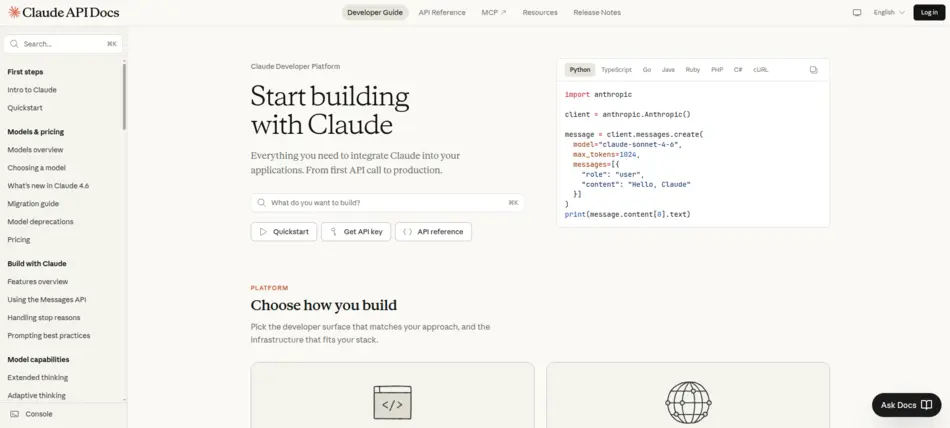Click the 'Model capabilities' sidebar heading
Viewport: 950px width, 428px height.
tap(38, 359)
